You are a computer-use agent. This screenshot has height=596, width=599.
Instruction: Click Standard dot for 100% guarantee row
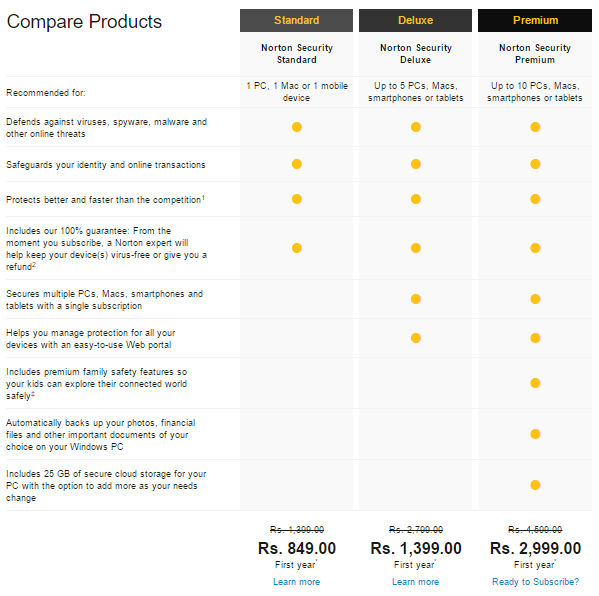point(297,248)
